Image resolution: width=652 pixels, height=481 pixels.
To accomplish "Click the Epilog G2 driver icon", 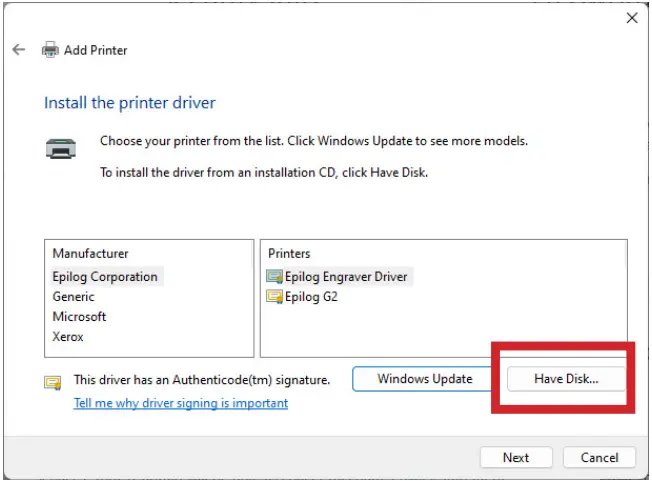I will tap(274, 296).
